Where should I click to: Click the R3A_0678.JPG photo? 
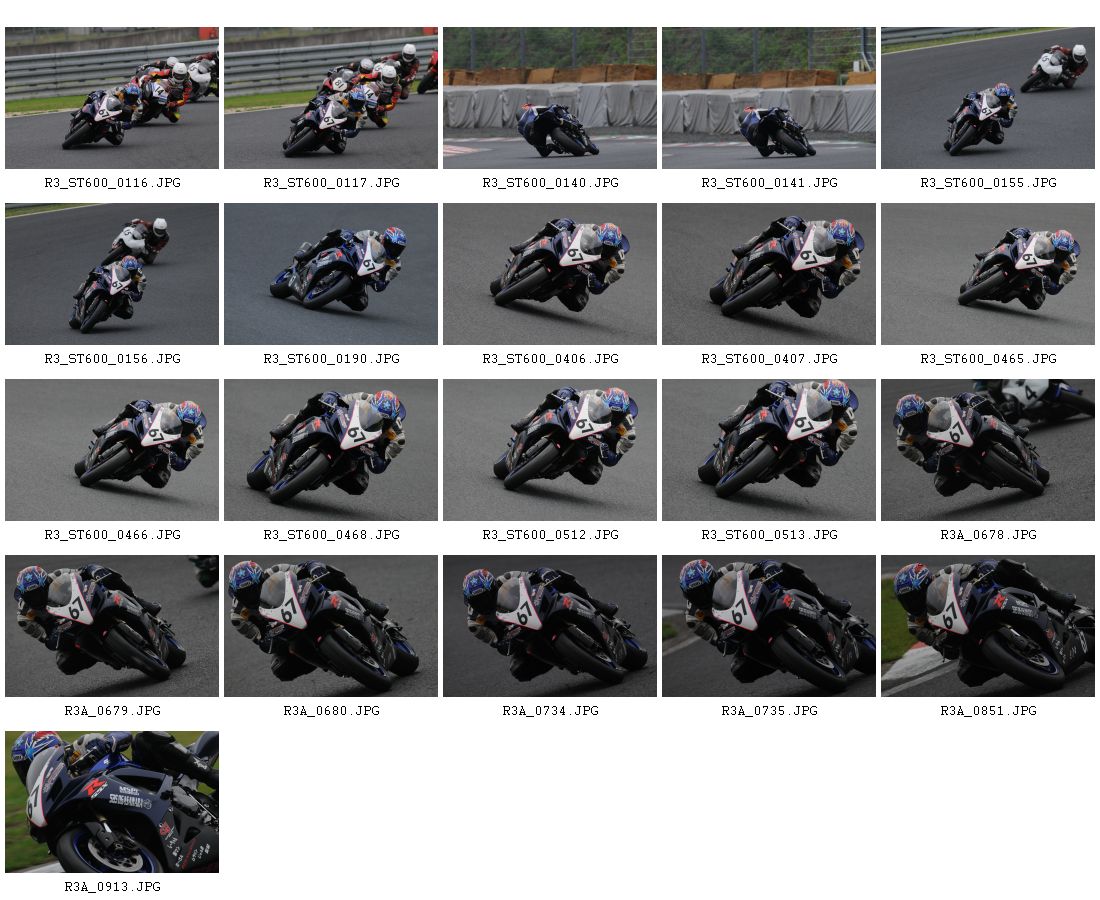coord(987,450)
